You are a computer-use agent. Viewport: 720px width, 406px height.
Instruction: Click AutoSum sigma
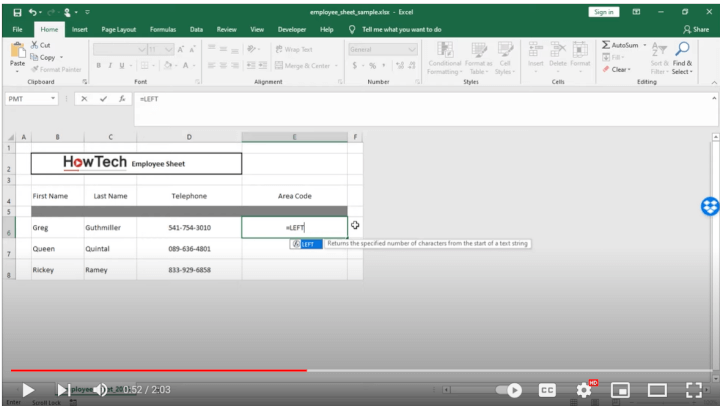[620, 45]
